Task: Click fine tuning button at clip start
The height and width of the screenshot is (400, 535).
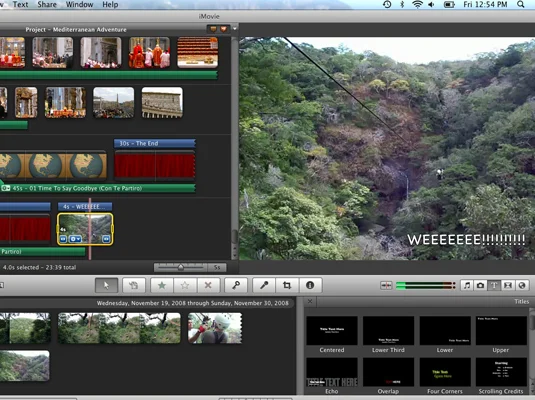Action: click(x=63, y=239)
